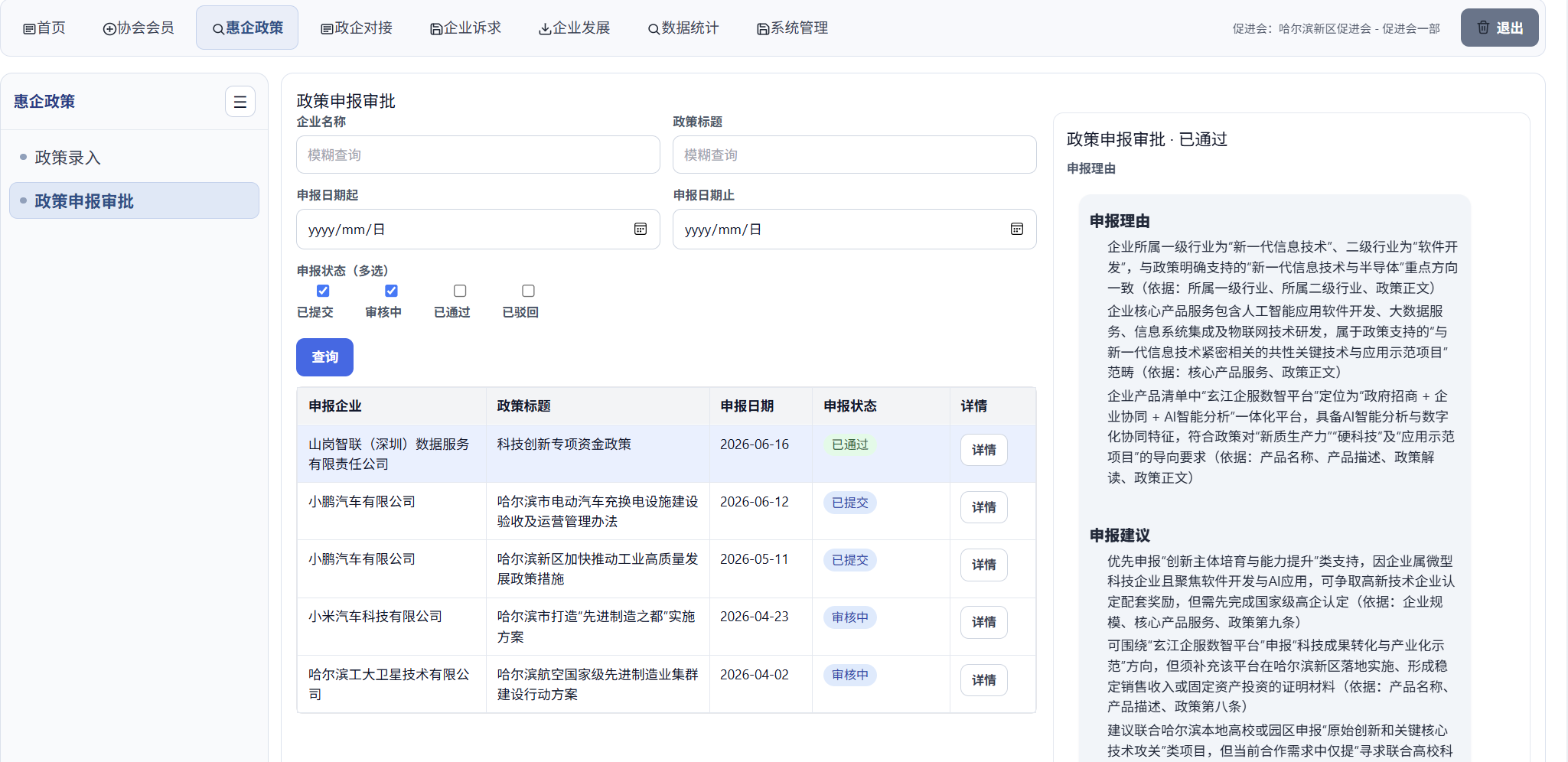Select 政策申报审批 in the sidebar
Image resolution: width=1568 pixels, height=762 pixels.
tap(134, 201)
